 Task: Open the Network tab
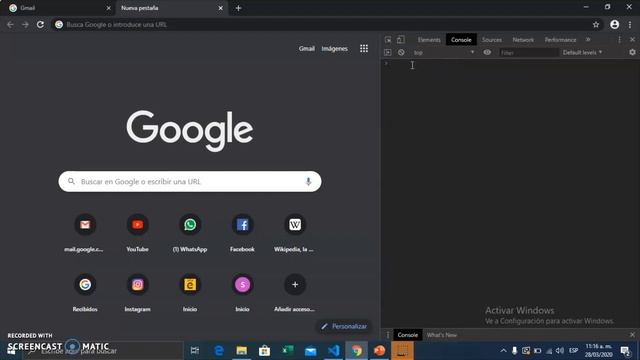coord(523,40)
